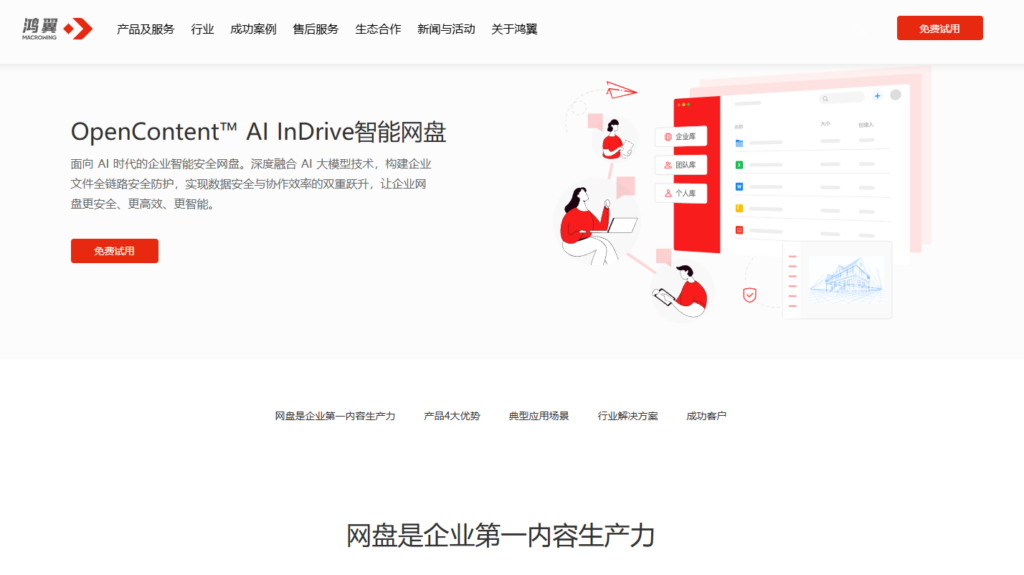Jump to 成功客户 section tab
The width and height of the screenshot is (1024, 575).
point(706,416)
